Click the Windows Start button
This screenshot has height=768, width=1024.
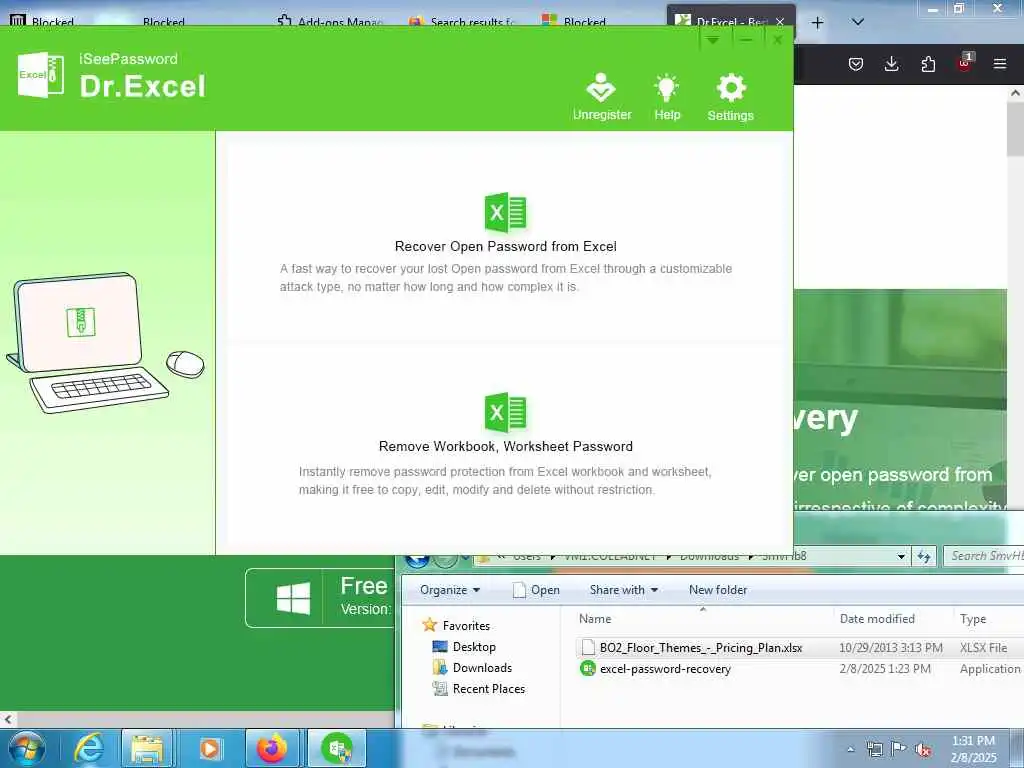pos(26,748)
